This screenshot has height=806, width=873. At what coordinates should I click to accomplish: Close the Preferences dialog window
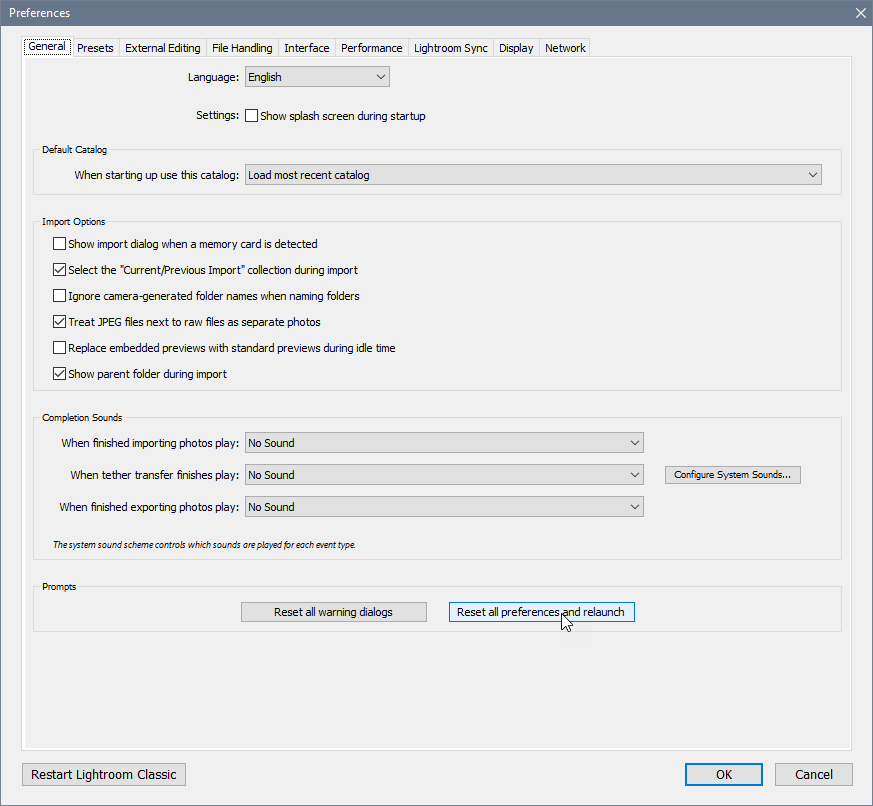pyautogui.click(x=860, y=12)
